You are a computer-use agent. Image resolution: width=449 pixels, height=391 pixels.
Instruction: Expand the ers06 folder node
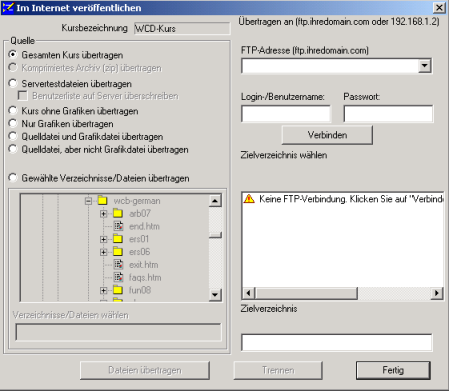click(x=104, y=252)
